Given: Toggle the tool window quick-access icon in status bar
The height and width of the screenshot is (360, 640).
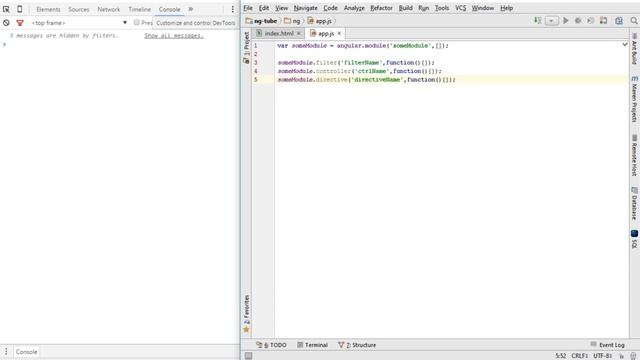Looking at the screenshot, I should pyautogui.click(x=248, y=356).
